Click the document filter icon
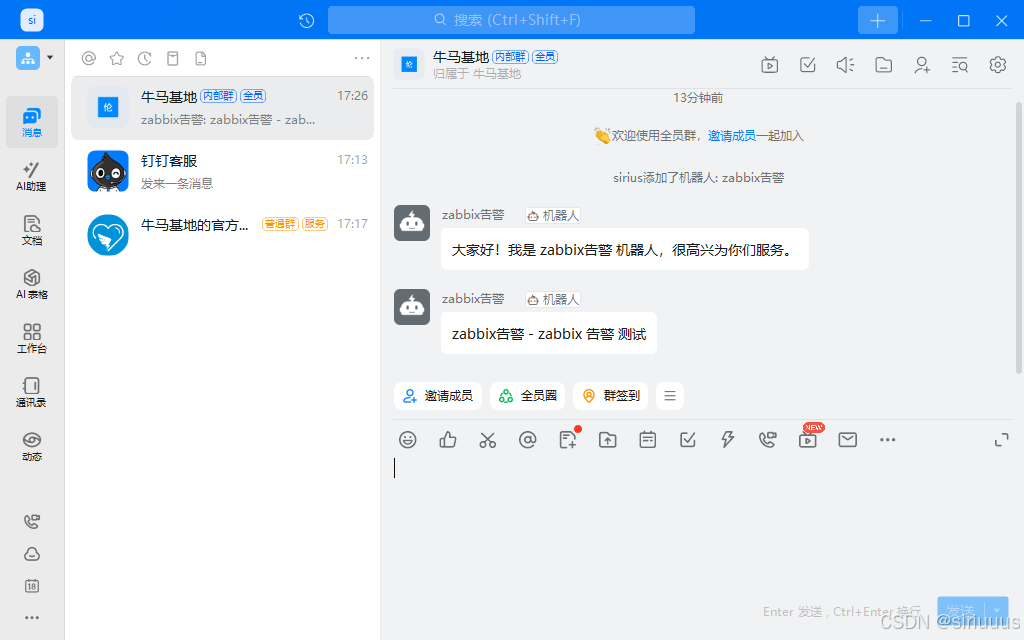This screenshot has width=1024, height=640. tap(201, 59)
